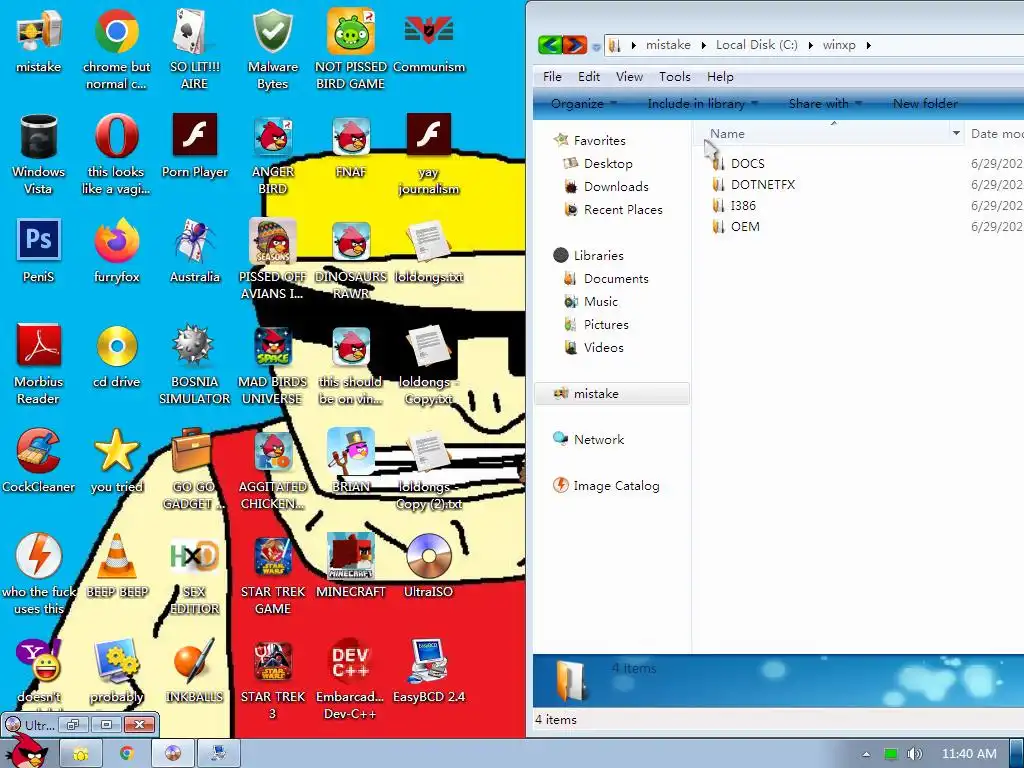Open the 'Share with' dropdown
Screen dimensions: 1024x768
(x=825, y=103)
